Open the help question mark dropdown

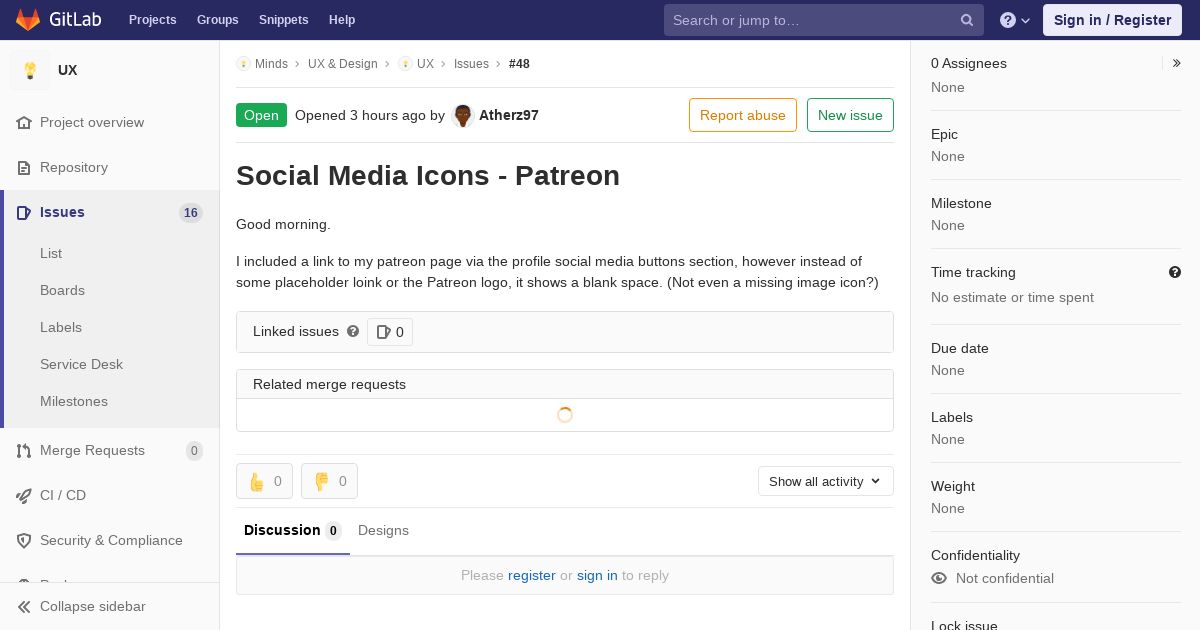tap(1014, 20)
